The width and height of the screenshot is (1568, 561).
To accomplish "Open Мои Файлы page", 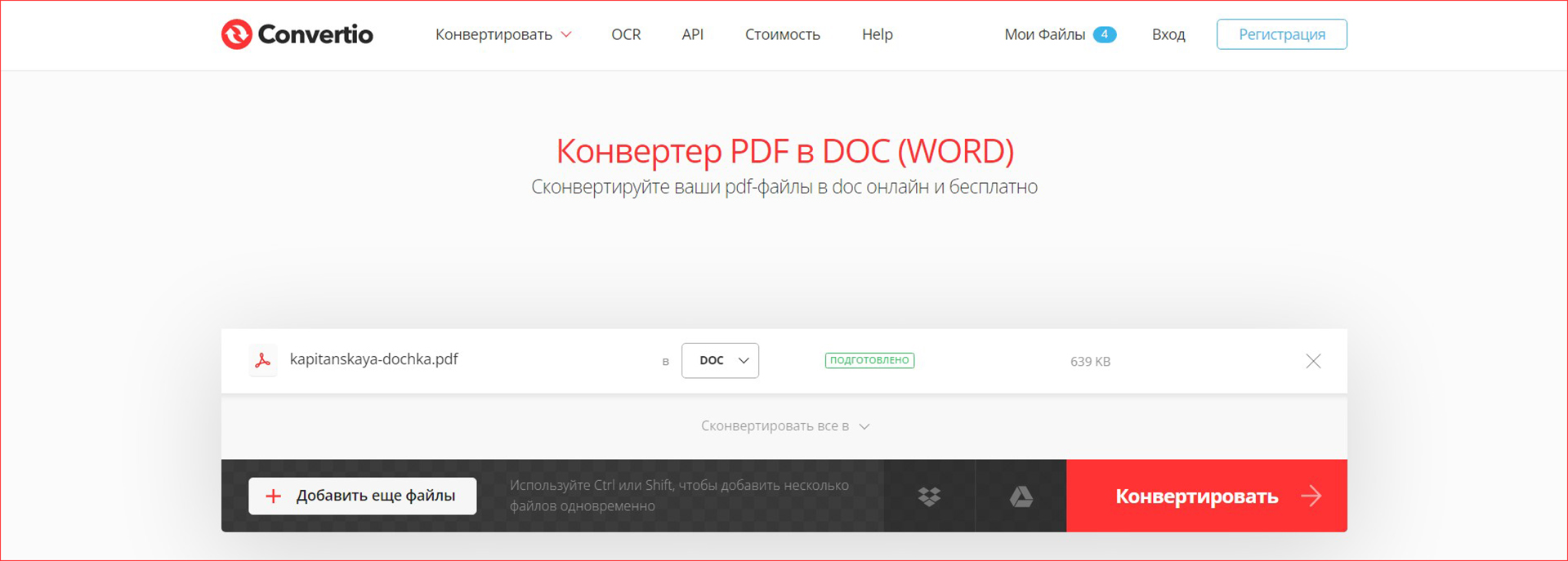I will pyautogui.click(x=1044, y=34).
